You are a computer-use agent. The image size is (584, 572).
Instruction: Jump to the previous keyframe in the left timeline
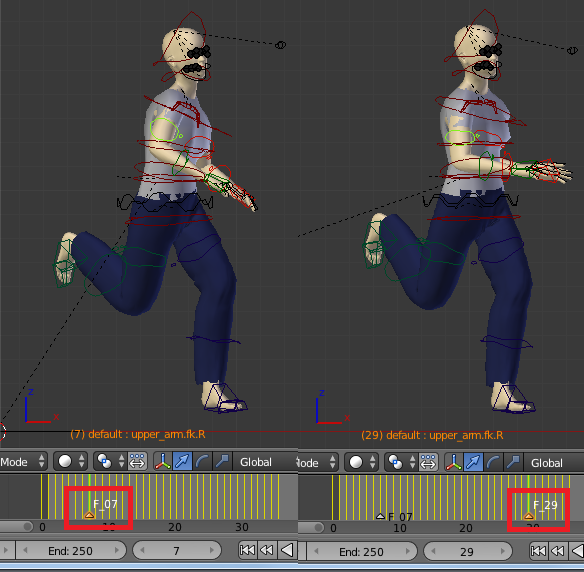click(x=267, y=550)
